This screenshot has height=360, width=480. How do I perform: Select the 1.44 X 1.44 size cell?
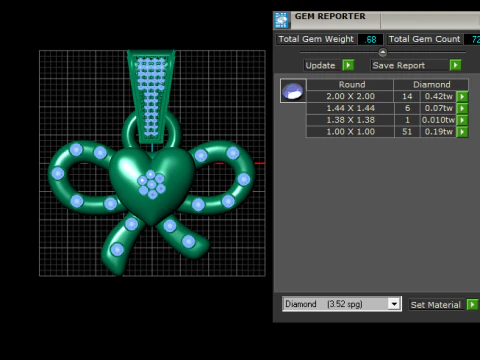click(350, 108)
